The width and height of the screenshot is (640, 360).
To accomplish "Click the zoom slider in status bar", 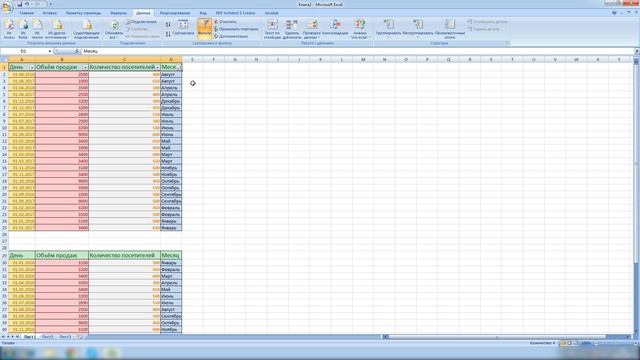I will point(616,343).
